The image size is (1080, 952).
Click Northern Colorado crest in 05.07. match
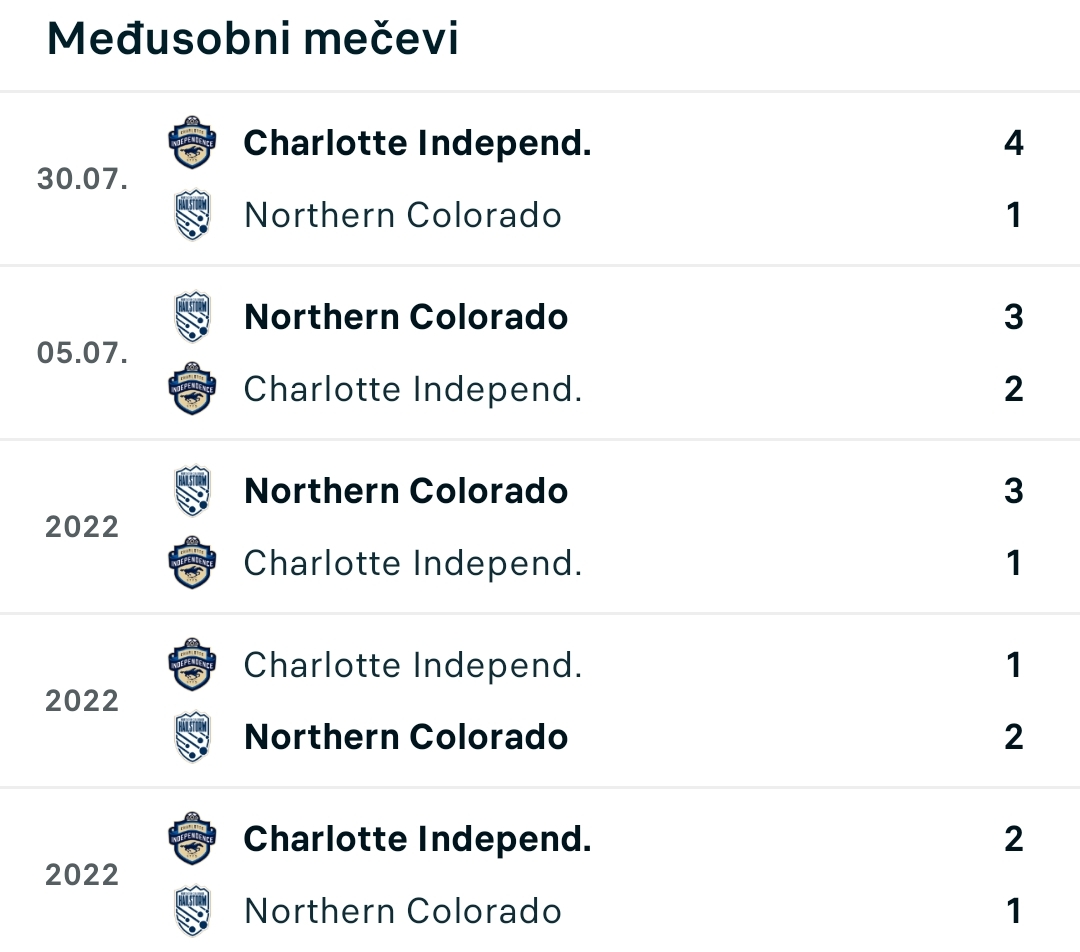(x=192, y=317)
